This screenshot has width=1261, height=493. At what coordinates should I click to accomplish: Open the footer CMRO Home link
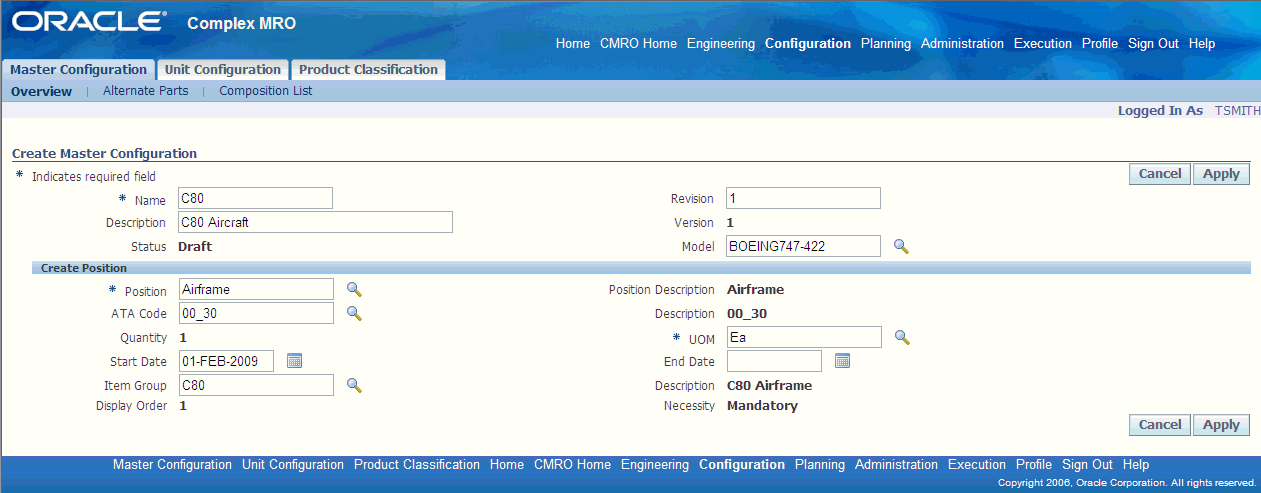click(572, 465)
